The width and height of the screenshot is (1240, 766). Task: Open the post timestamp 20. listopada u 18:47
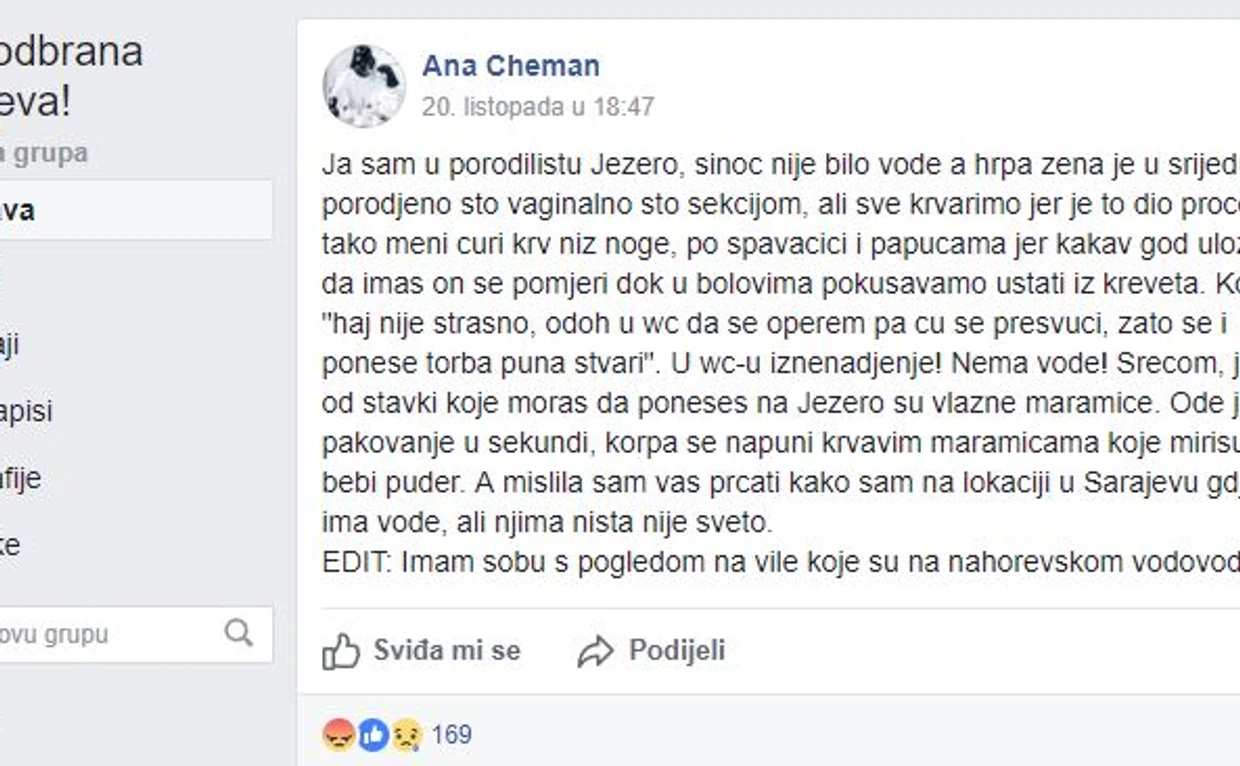(x=538, y=106)
